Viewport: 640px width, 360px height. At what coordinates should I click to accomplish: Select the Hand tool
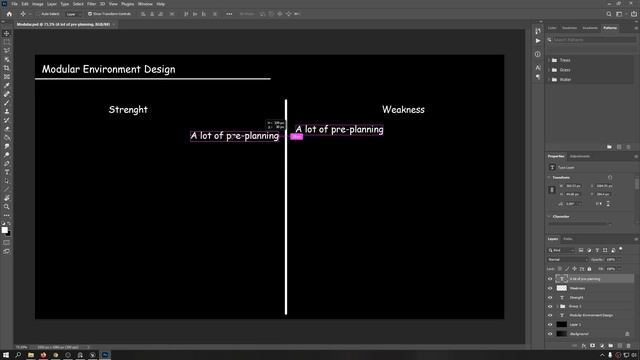7,198
